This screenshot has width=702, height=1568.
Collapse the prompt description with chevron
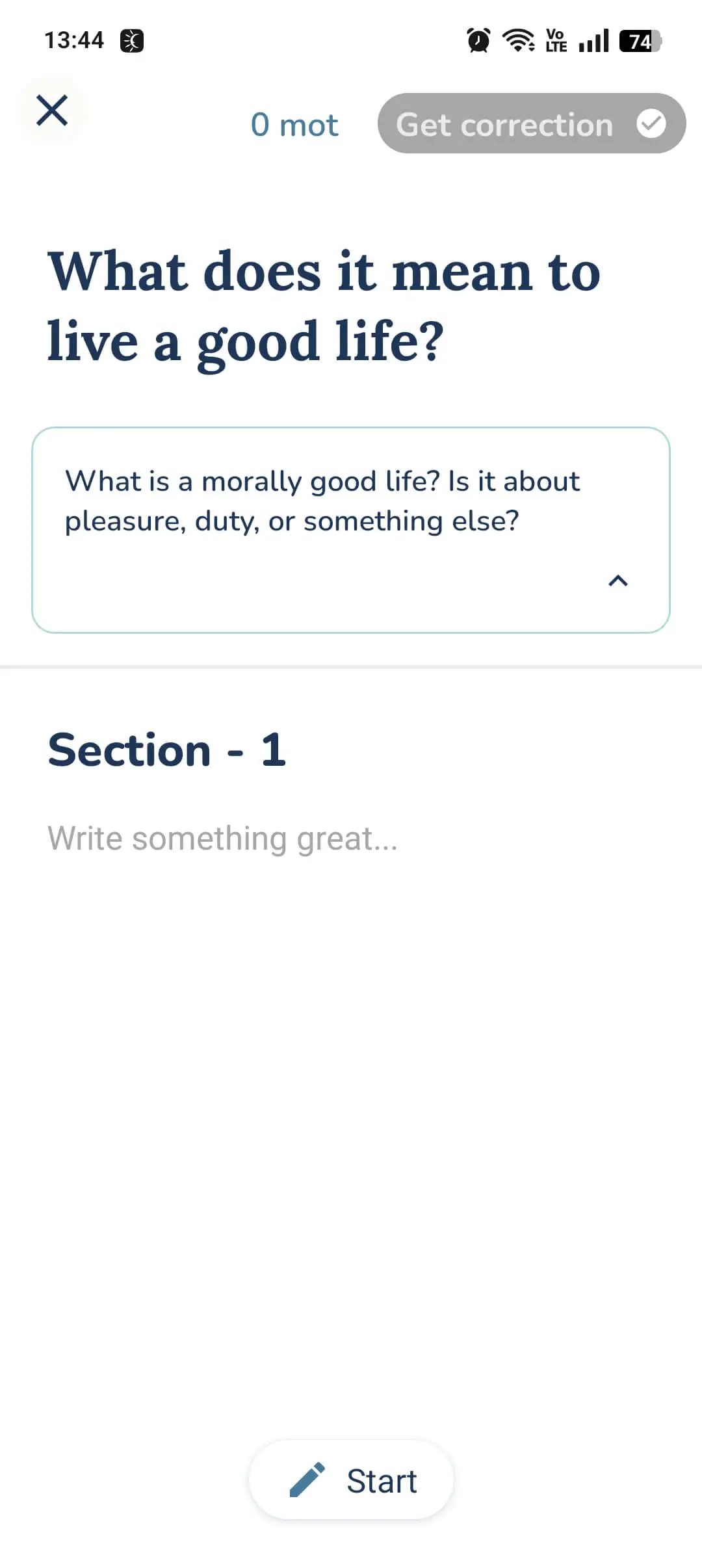tap(618, 581)
